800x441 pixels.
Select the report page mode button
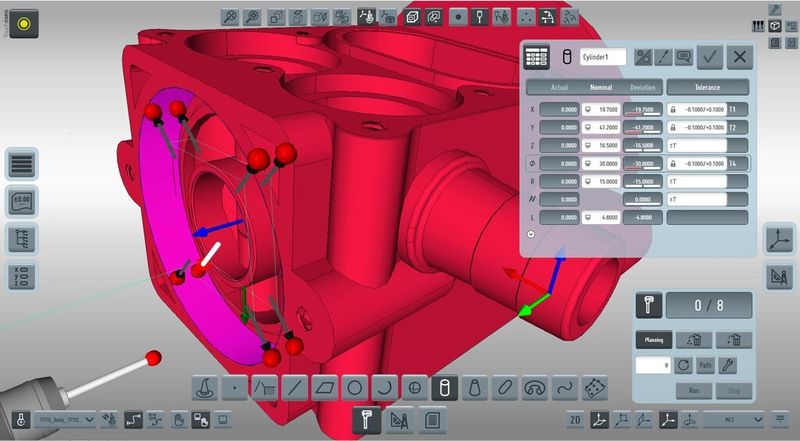point(432,420)
